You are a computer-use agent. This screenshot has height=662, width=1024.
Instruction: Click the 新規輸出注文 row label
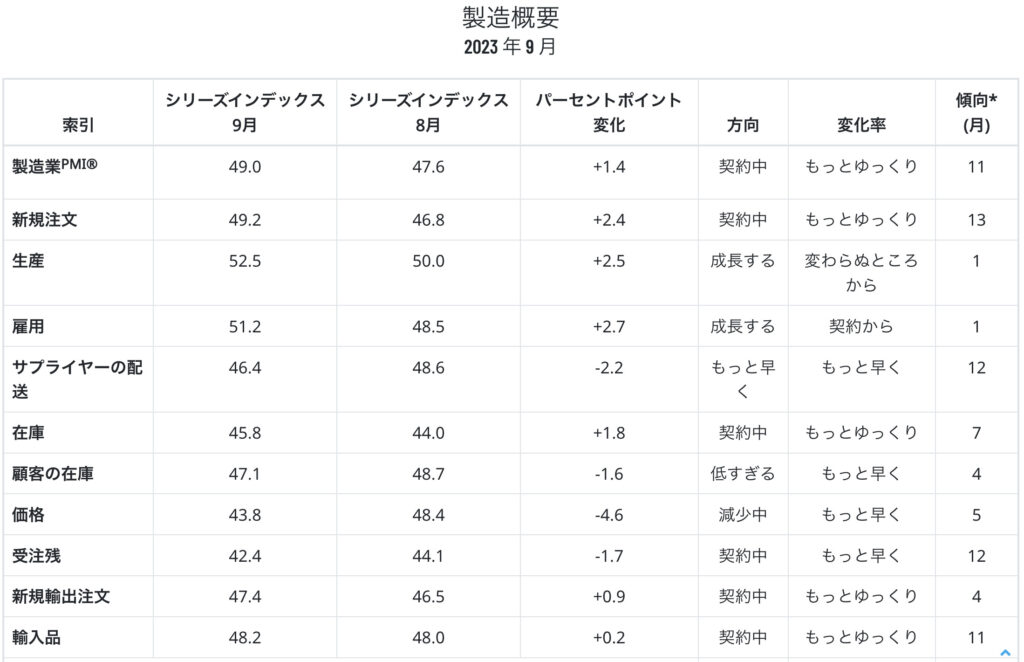[x=61, y=597]
